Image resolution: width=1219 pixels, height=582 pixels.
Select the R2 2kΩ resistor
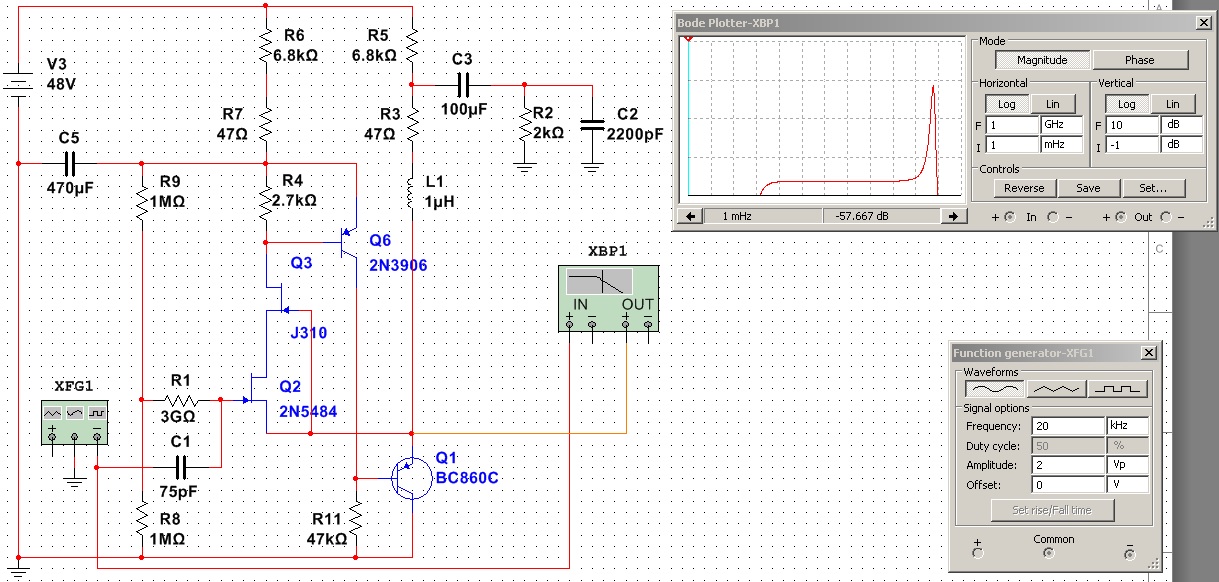(523, 124)
